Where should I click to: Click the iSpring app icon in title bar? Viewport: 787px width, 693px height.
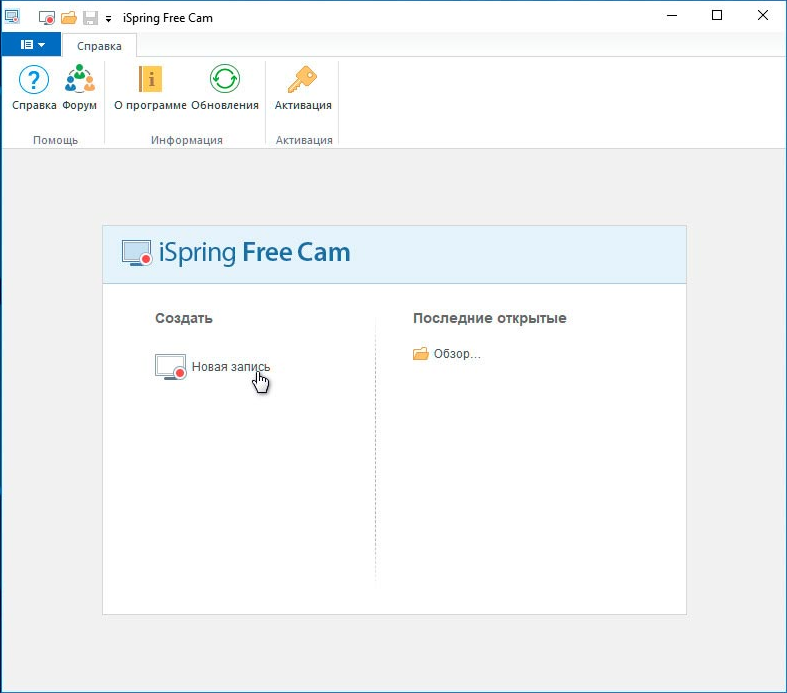coord(12,17)
